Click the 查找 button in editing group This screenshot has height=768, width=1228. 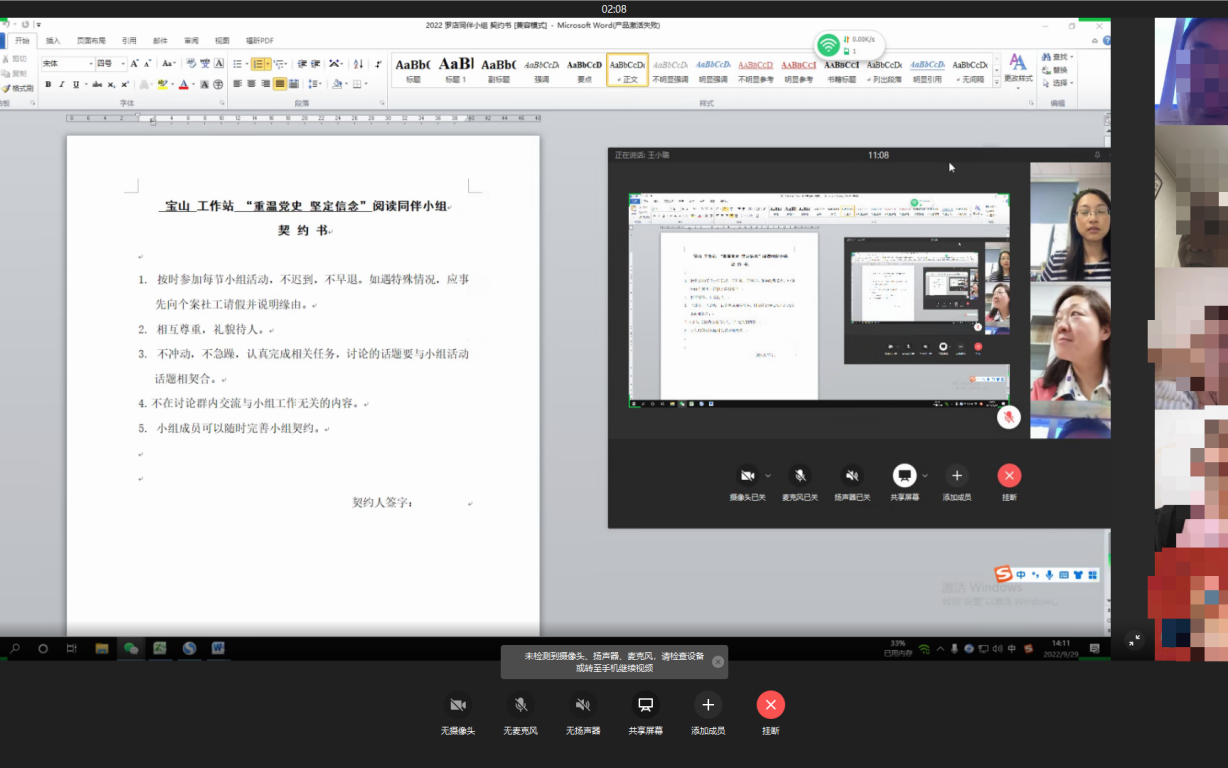tap(1056, 57)
